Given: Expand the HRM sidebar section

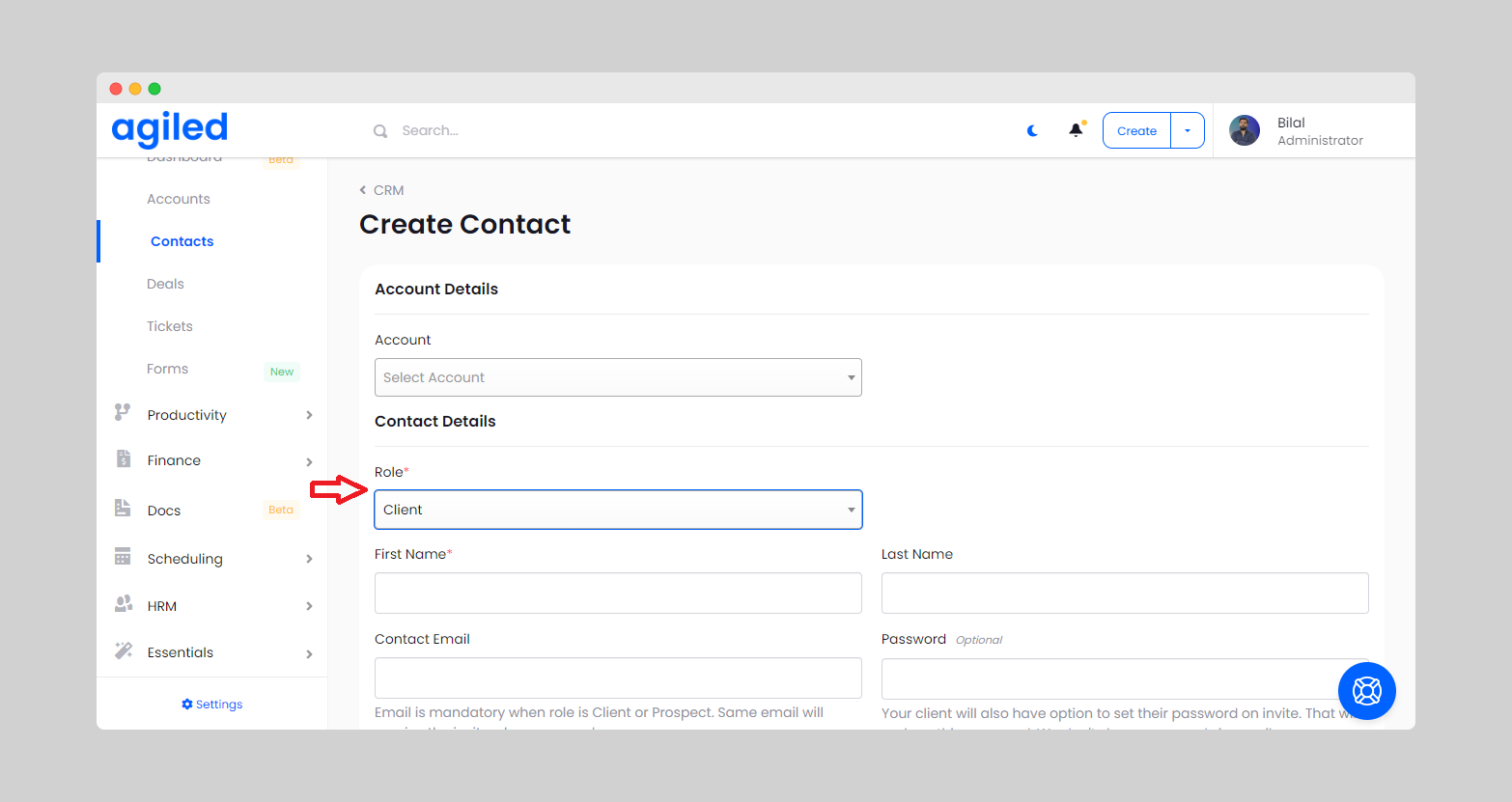Looking at the screenshot, I should [309, 606].
